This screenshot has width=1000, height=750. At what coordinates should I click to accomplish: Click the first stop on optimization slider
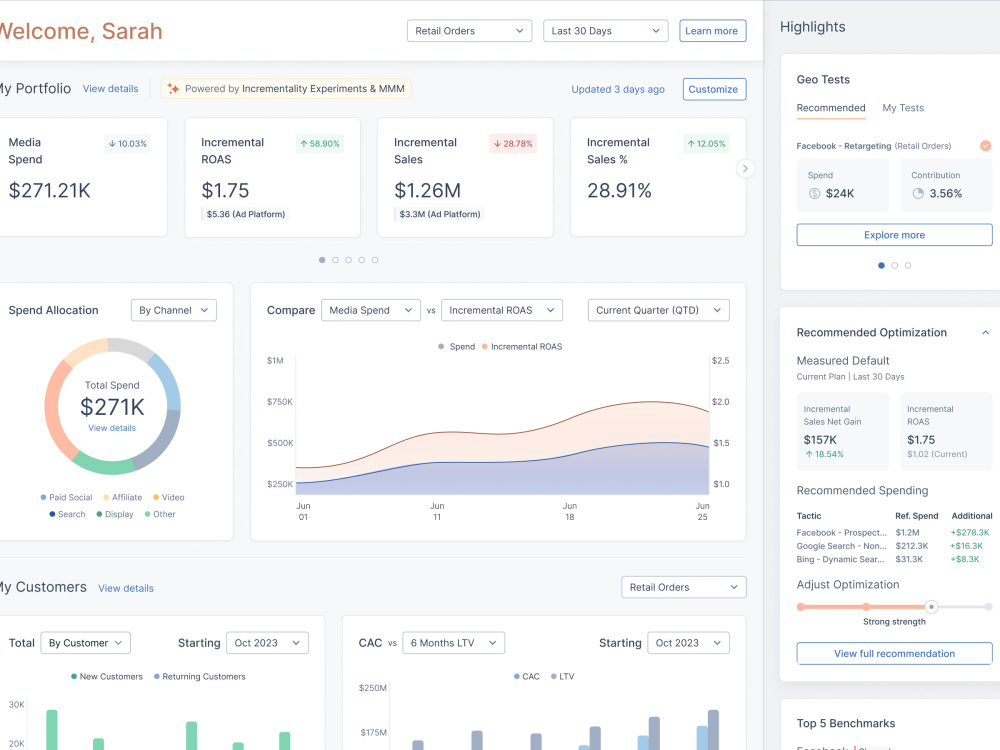(x=800, y=607)
